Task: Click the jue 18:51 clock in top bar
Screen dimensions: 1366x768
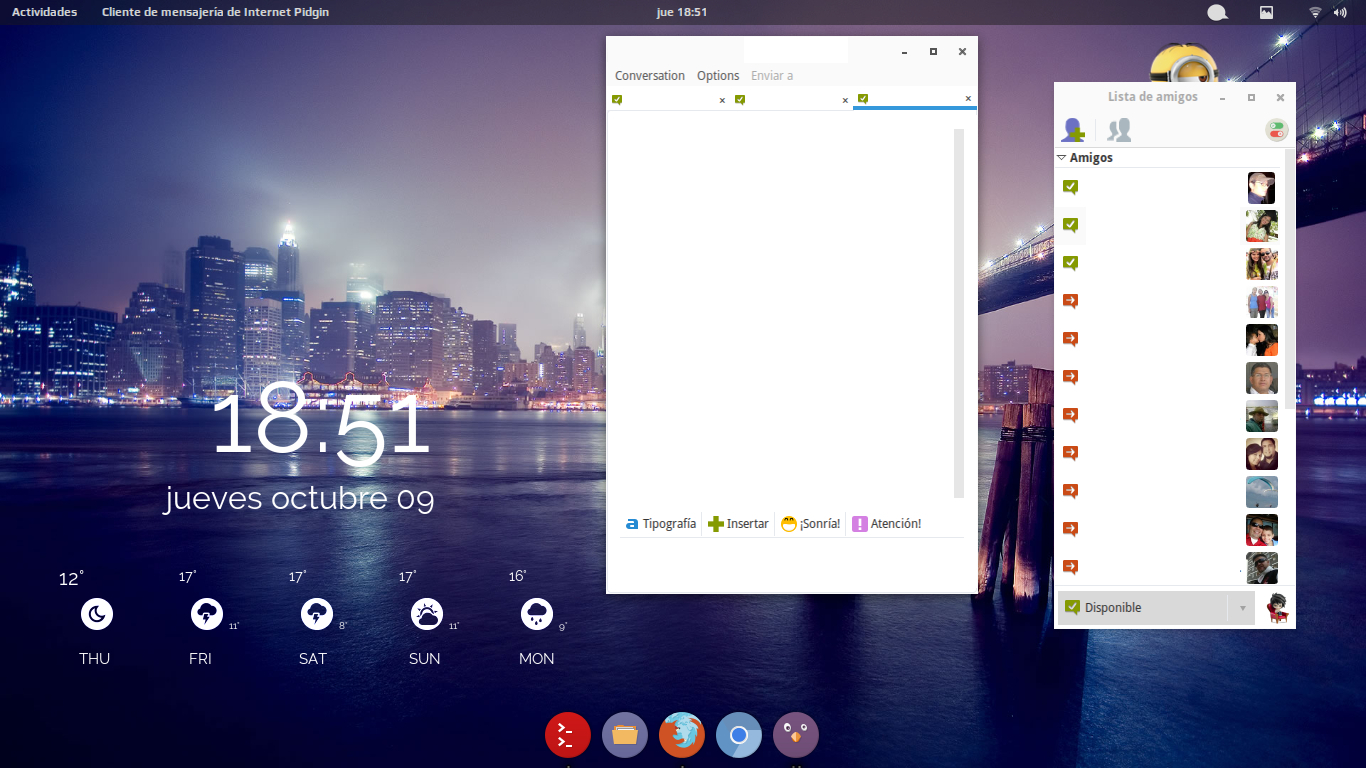Action: (x=682, y=12)
